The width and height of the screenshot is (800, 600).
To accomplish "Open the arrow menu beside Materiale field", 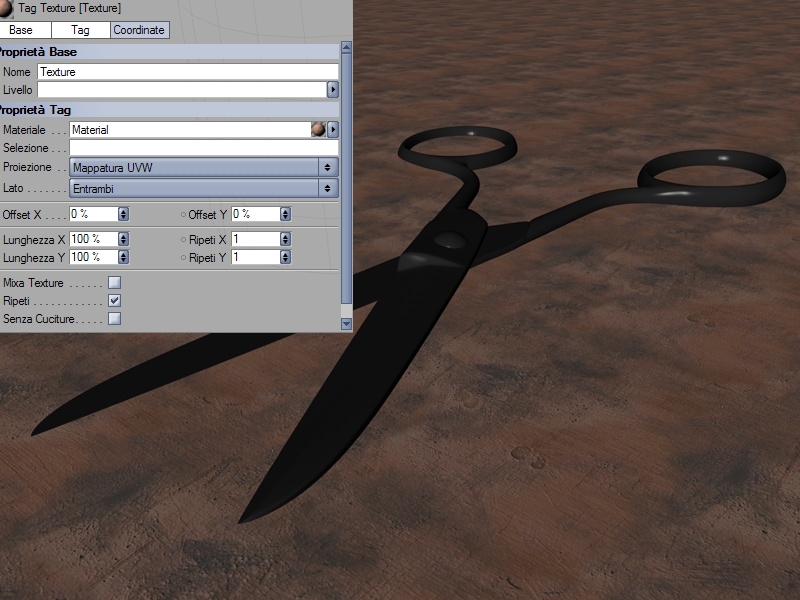I will (333, 130).
